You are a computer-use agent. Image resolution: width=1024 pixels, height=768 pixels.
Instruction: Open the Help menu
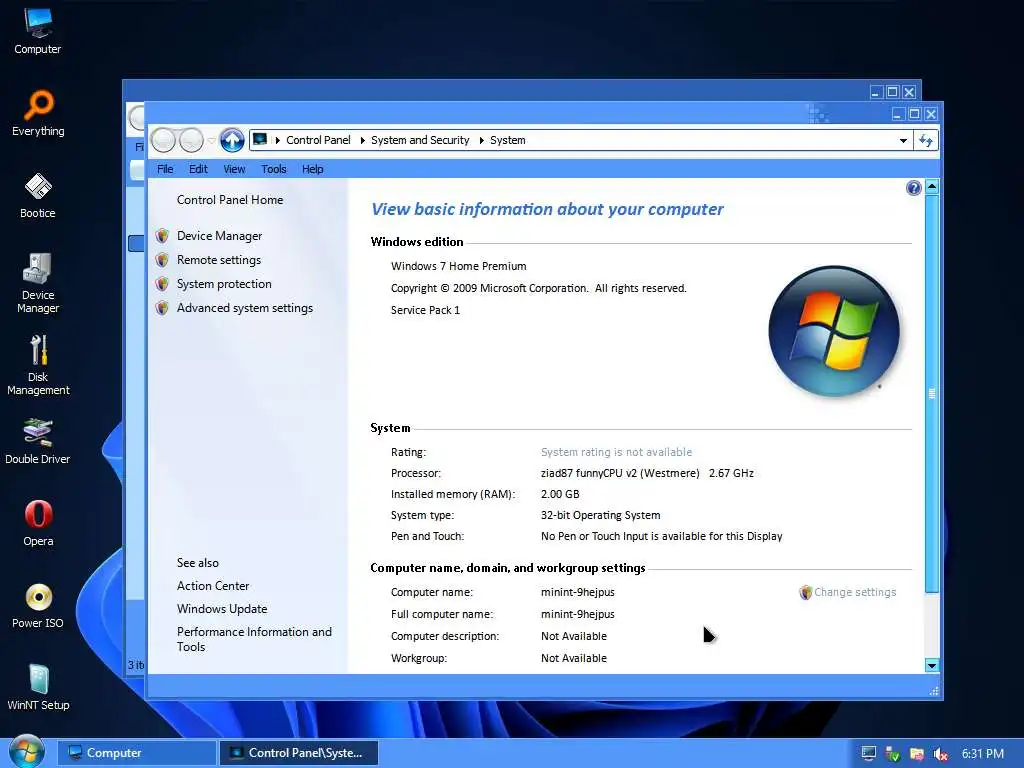[313, 169]
